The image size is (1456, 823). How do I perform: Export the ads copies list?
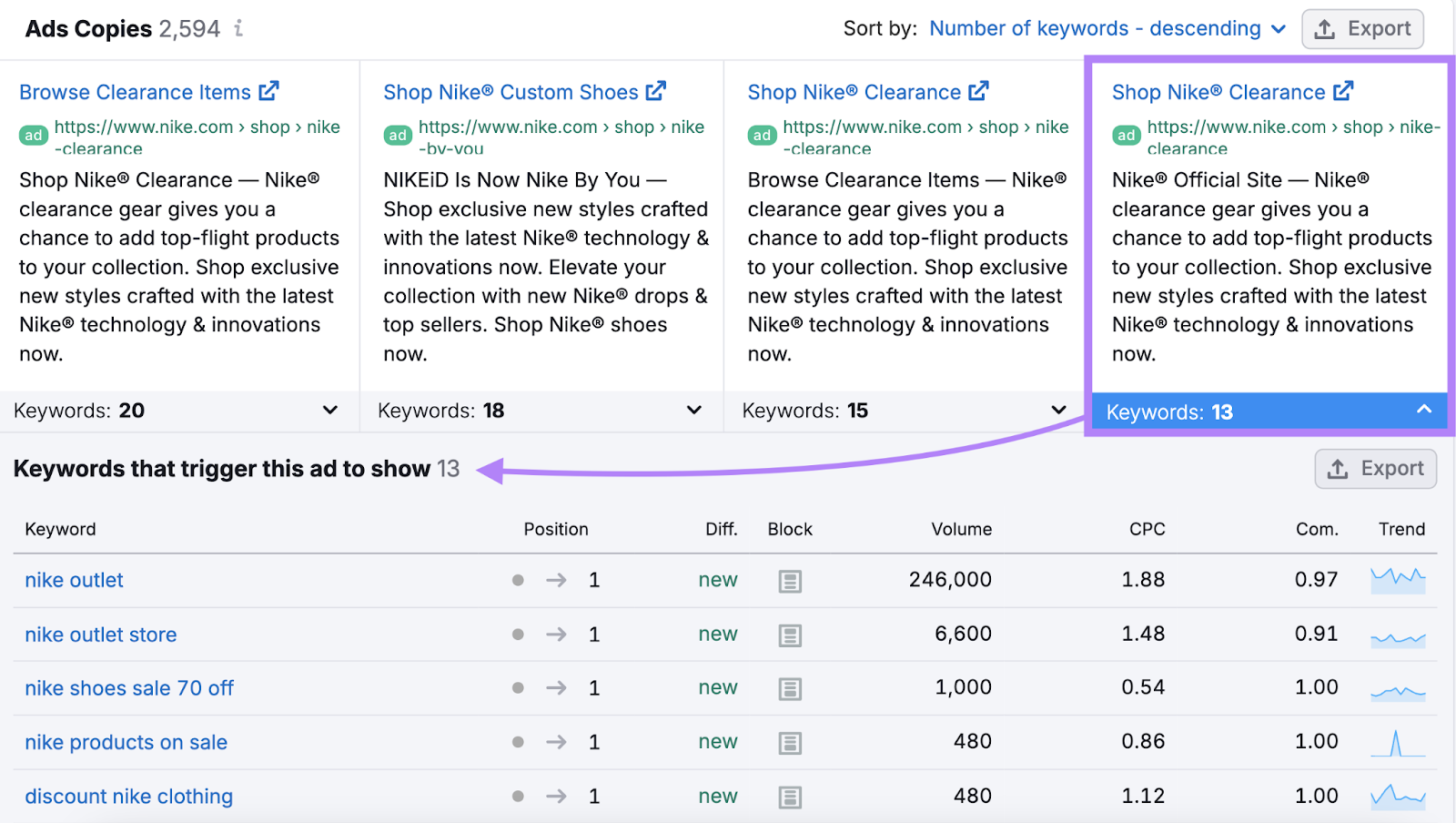(1362, 28)
